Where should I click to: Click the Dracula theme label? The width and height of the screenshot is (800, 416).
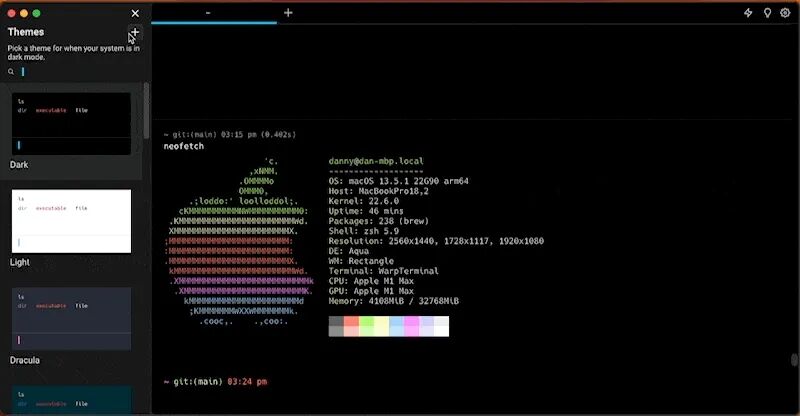[24, 360]
